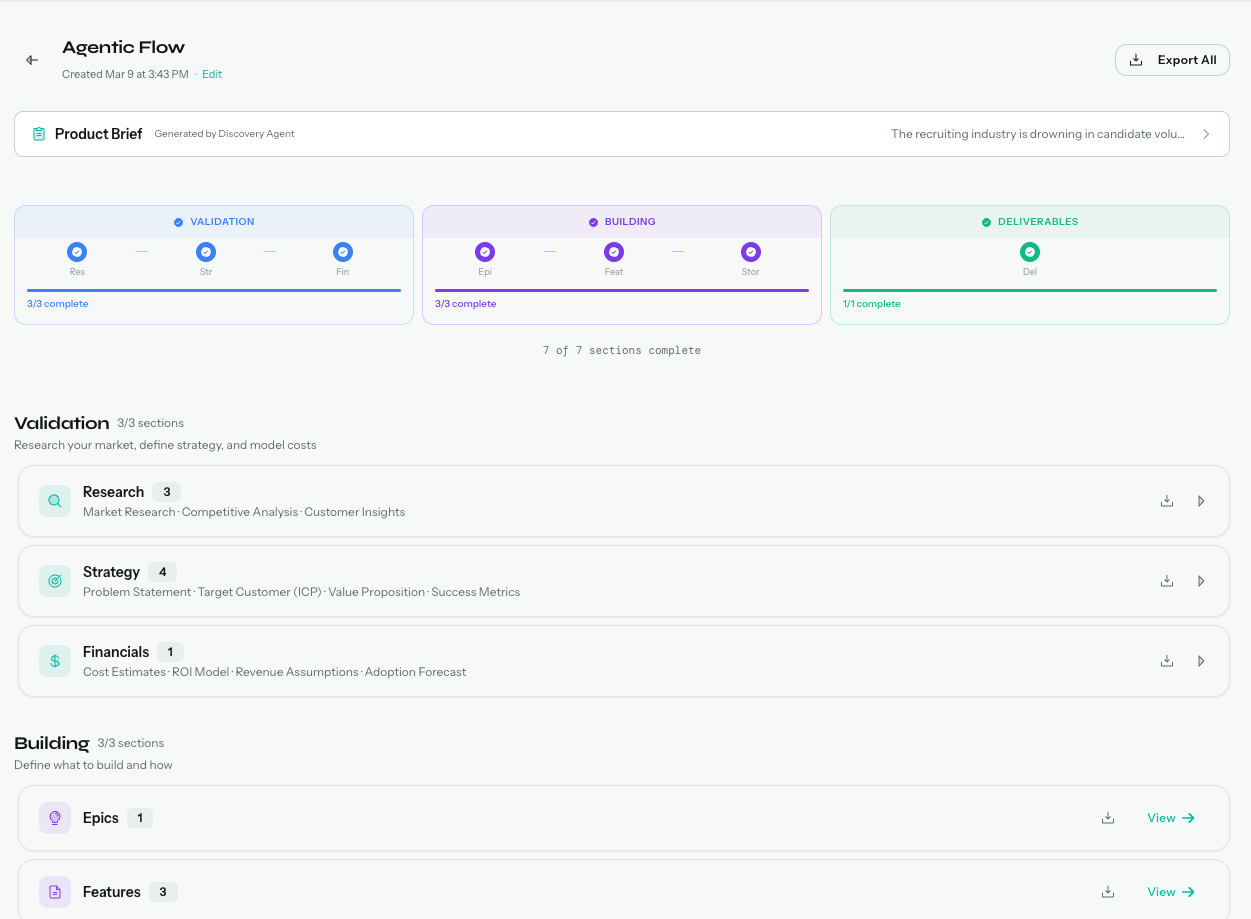Click the back arrow next to Agentic Flow
The width and height of the screenshot is (1251, 919).
tap(31, 59)
